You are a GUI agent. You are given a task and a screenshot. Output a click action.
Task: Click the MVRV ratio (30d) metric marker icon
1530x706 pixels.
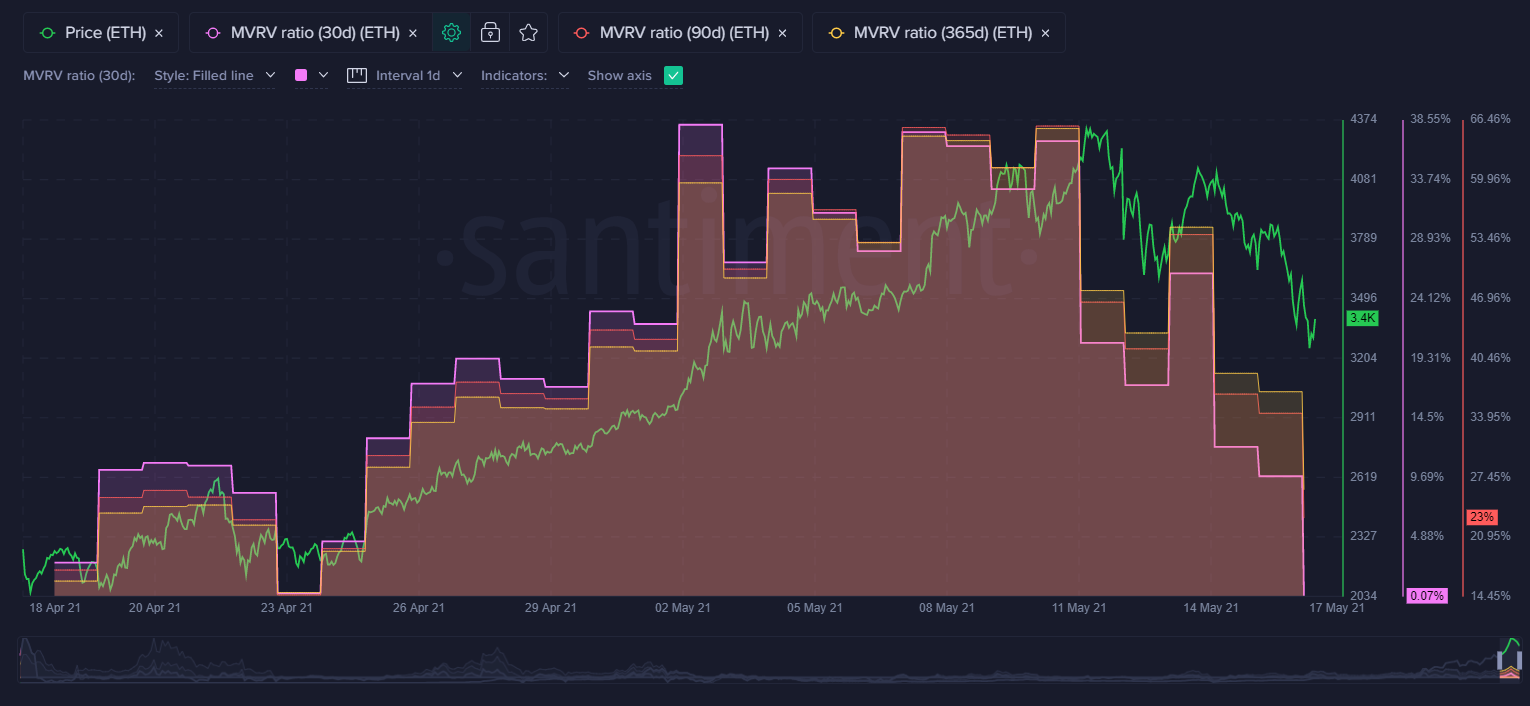(x=212, y=32)
